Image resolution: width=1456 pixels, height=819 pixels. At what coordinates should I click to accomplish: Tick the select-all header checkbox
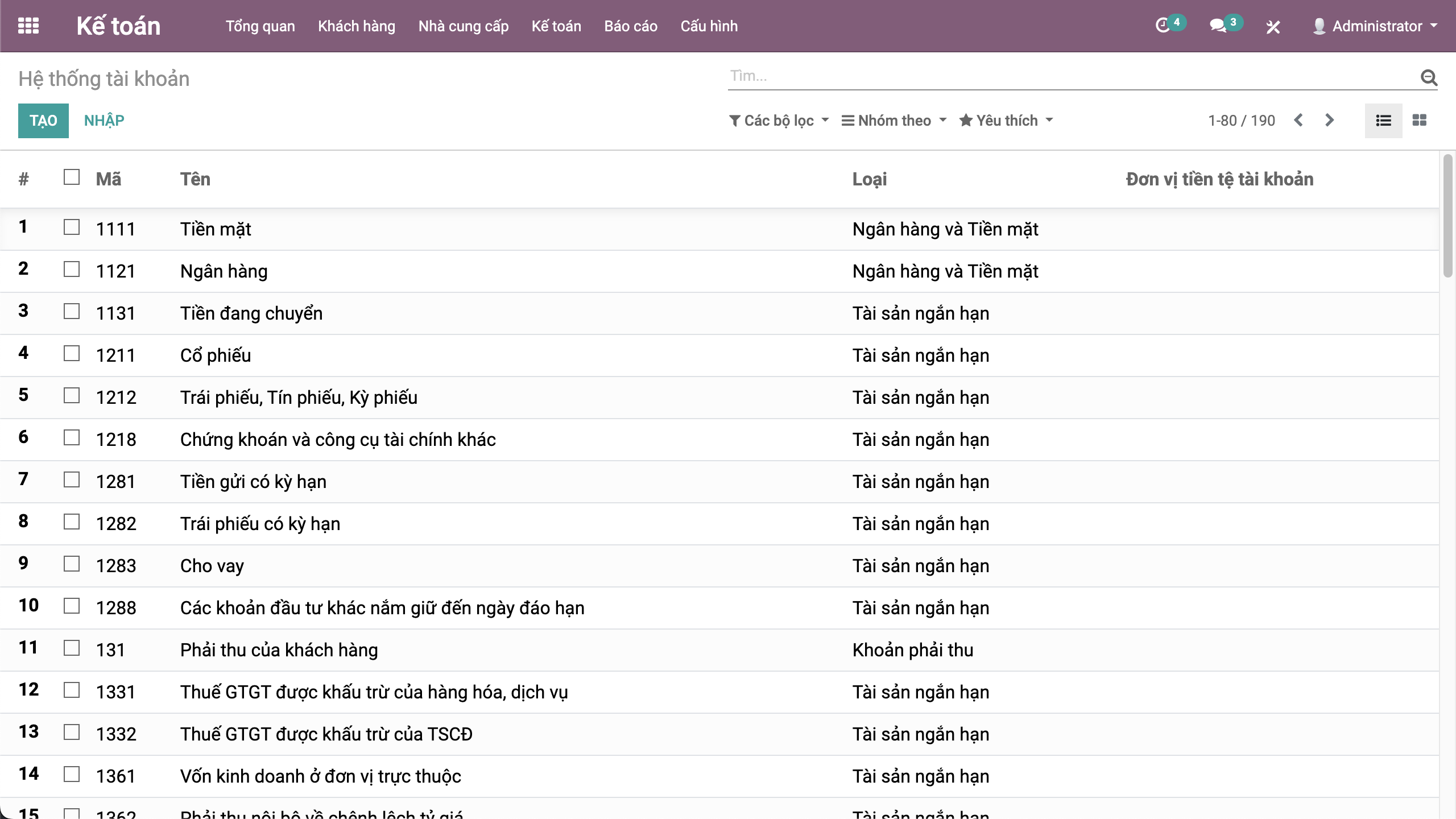pyautogui.click(x=72, y=177)
